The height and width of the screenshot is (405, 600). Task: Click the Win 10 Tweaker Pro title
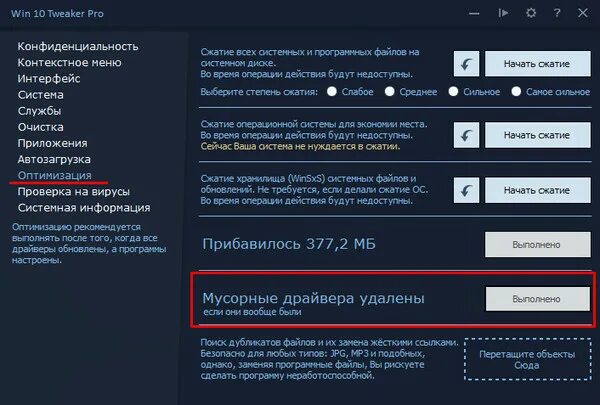[57, 13]
